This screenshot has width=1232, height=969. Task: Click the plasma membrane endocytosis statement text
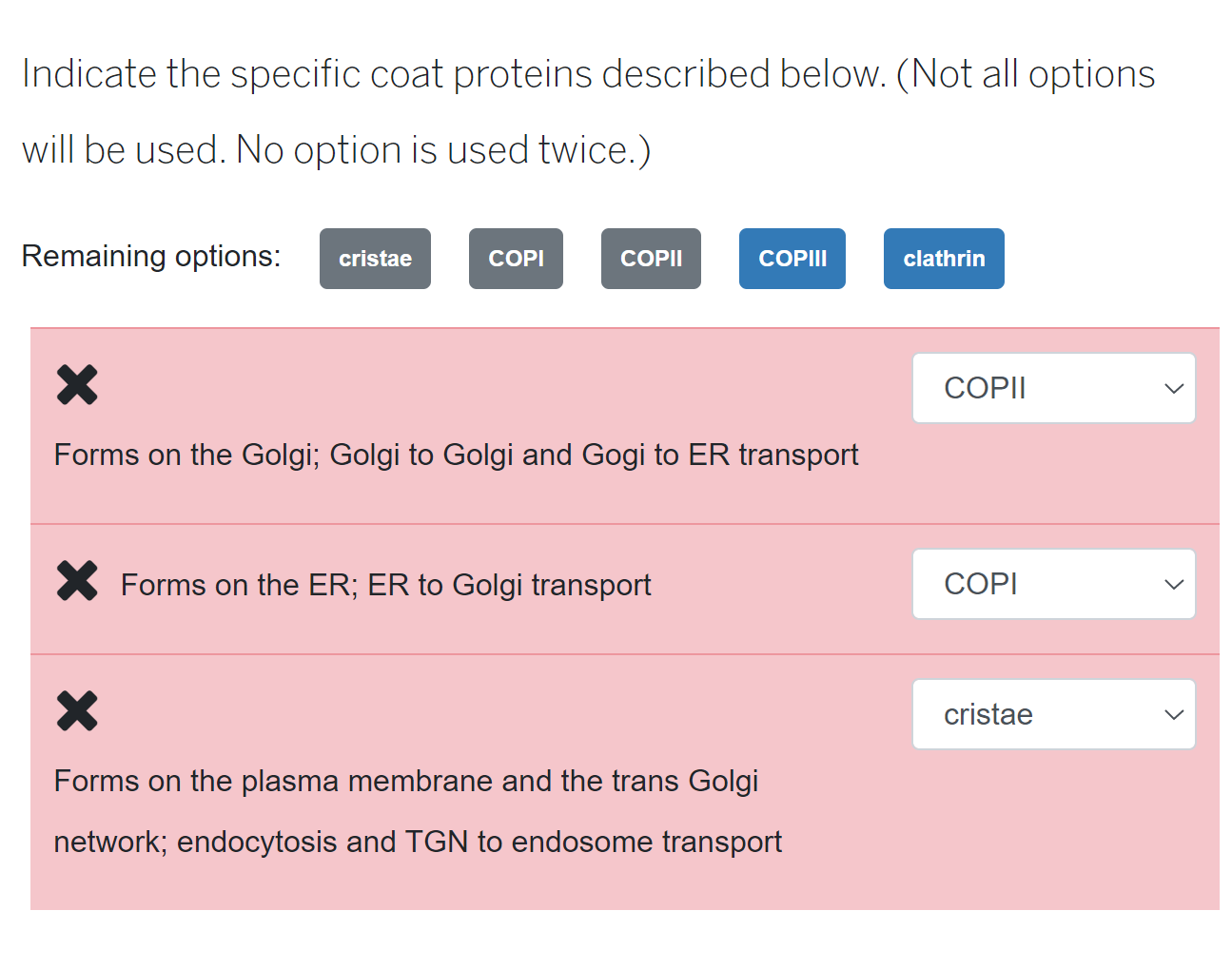pos(417,811)
